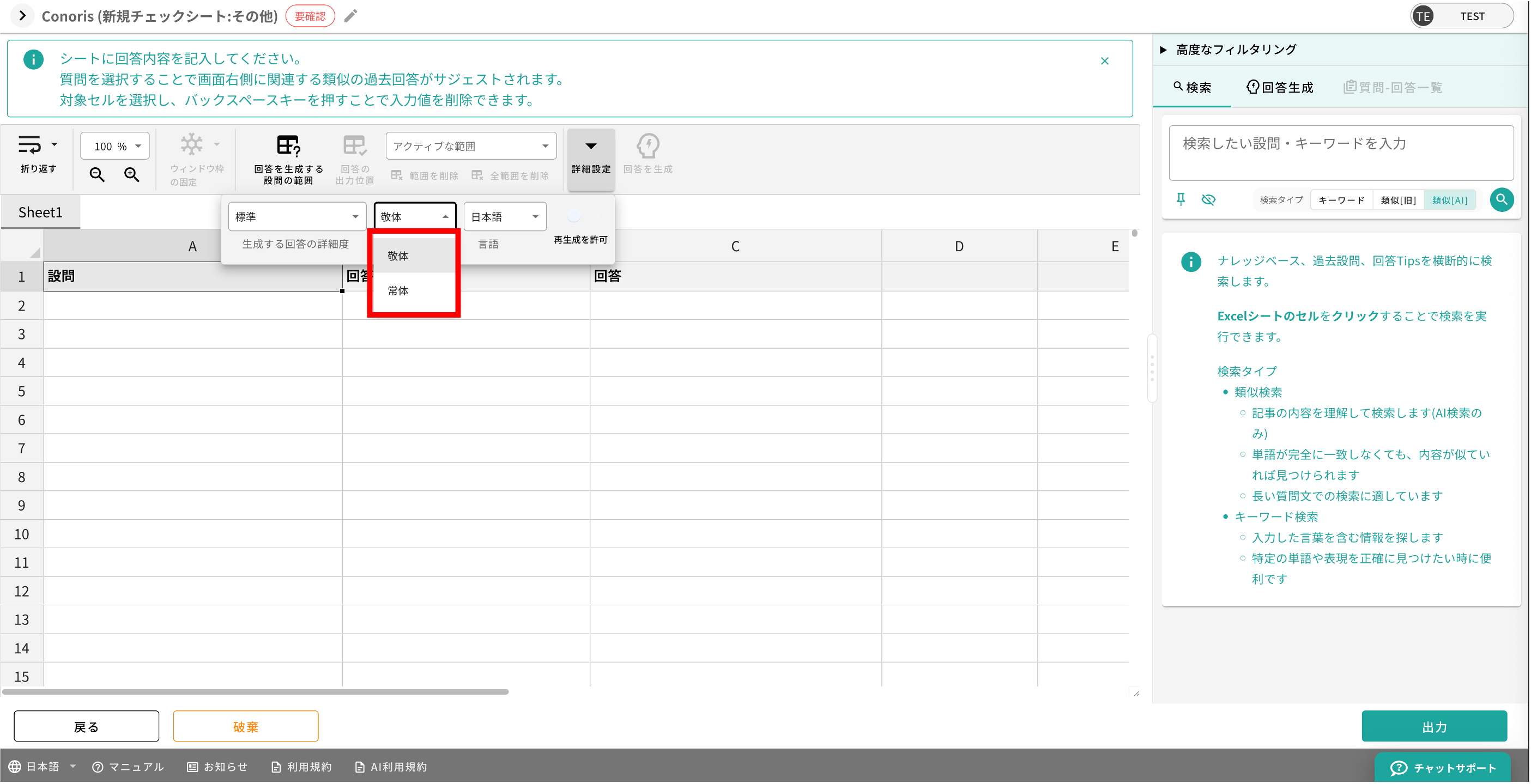
Task: Select the Sheet1 sheet tab
Action: pos(40,211)
